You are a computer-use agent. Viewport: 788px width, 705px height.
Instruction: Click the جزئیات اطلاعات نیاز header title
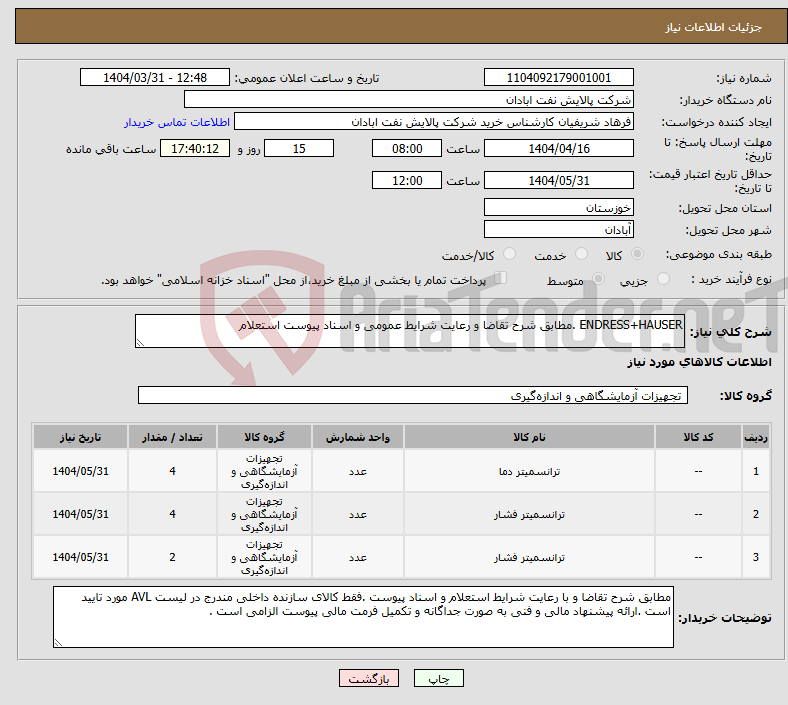pyautogui.click(x=713, y=27)
